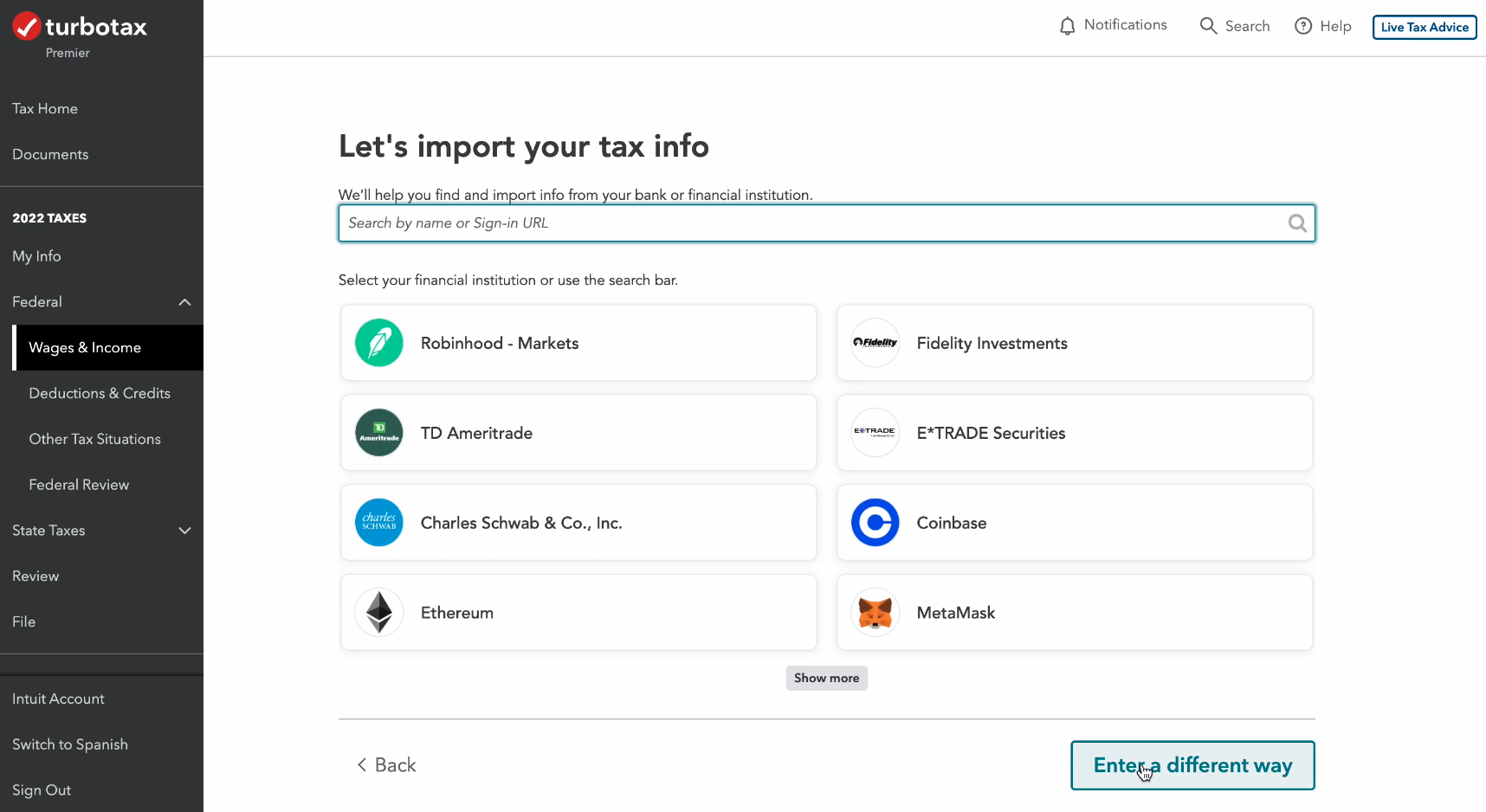The width and height of the screenshot is (1486, 812).
Task: Click the State Taxes label
Action: 48,531
